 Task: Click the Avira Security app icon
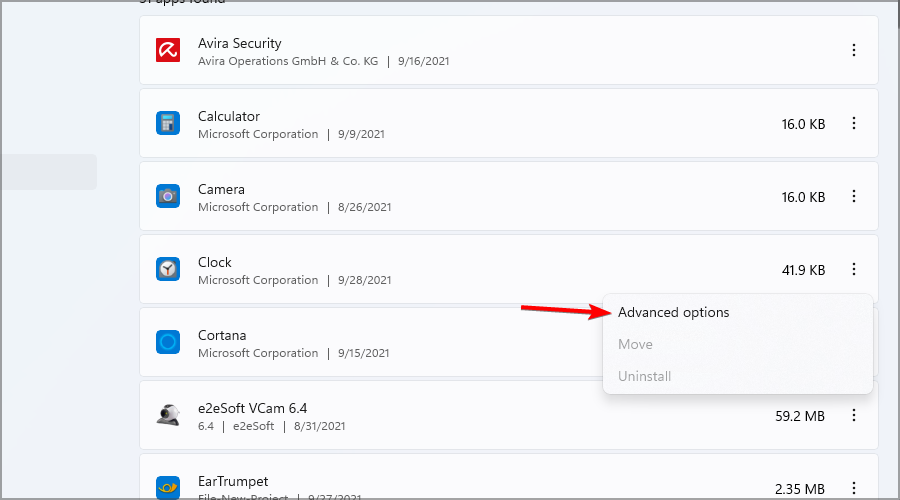click(168, 50)
